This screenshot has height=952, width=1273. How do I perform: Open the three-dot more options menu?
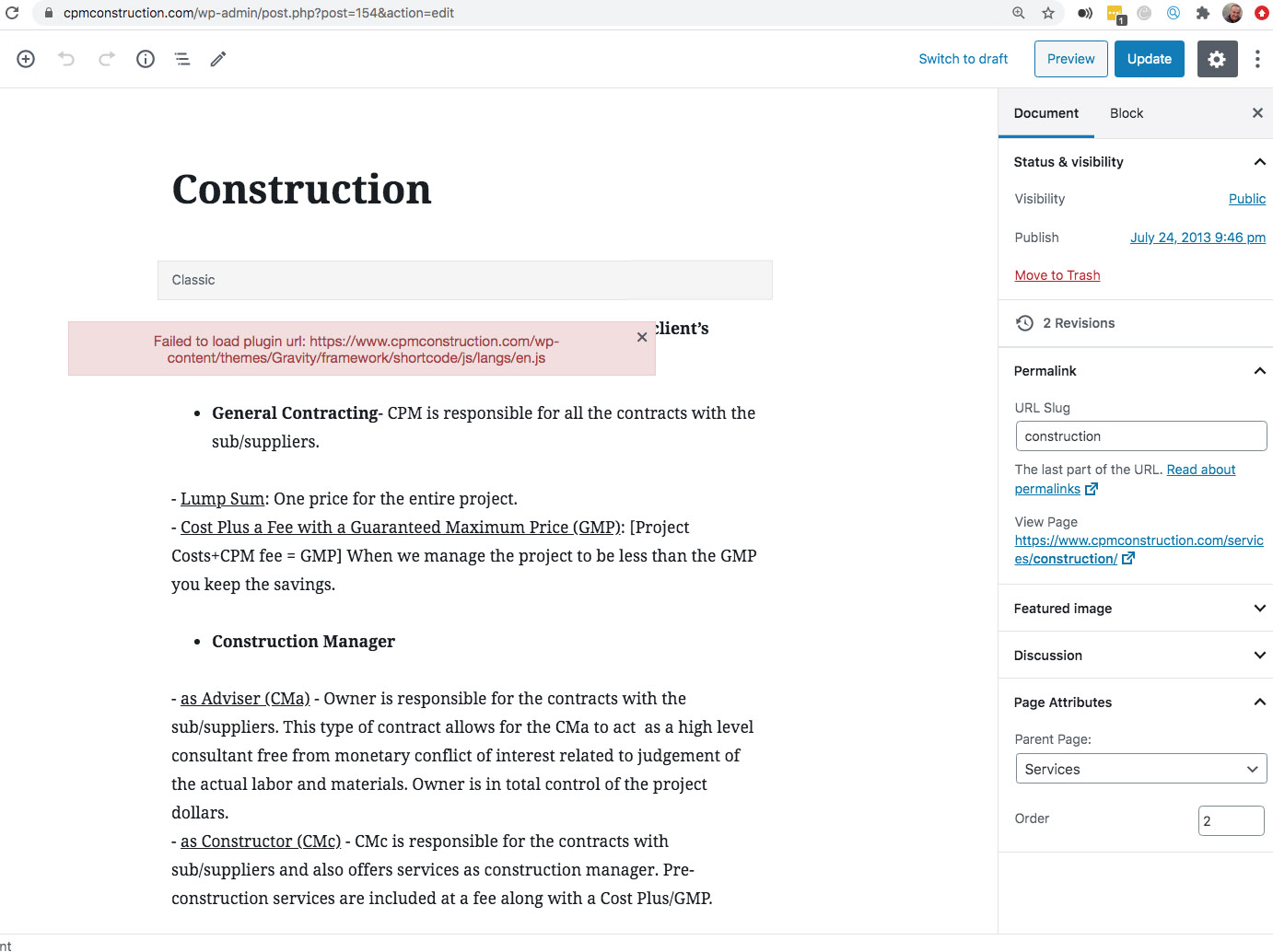pos(1257,59)
